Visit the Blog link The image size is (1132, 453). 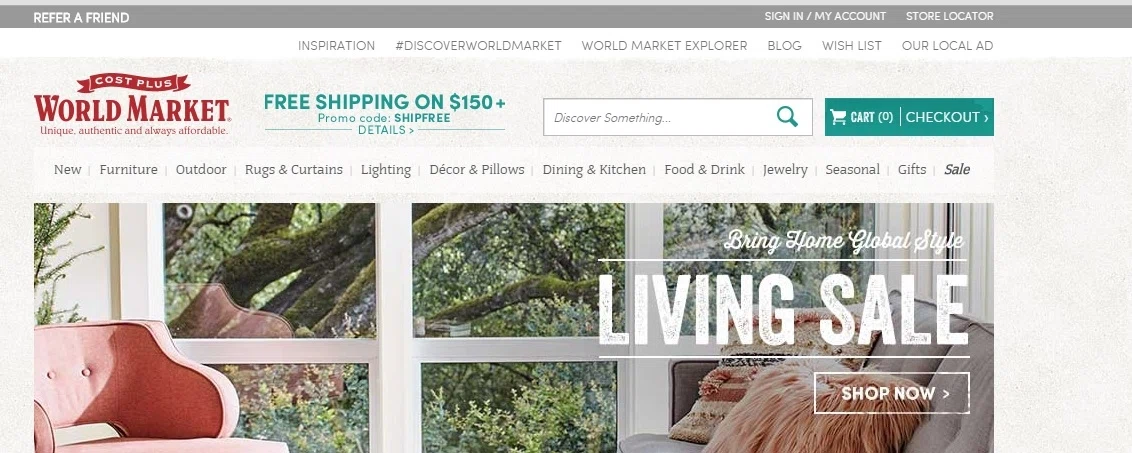784,46
